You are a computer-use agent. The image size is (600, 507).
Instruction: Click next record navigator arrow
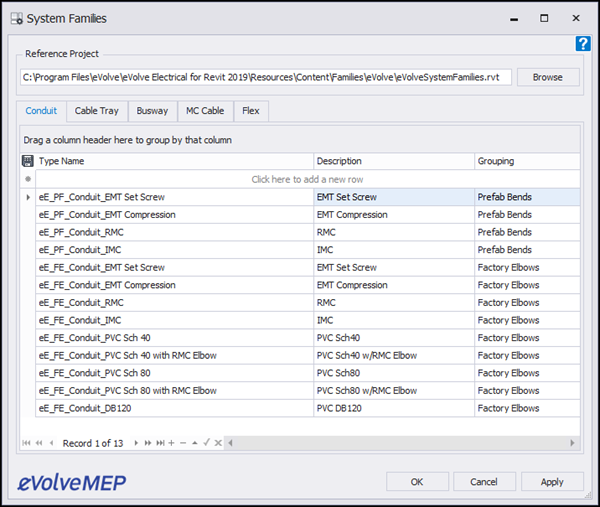[136, 443]
